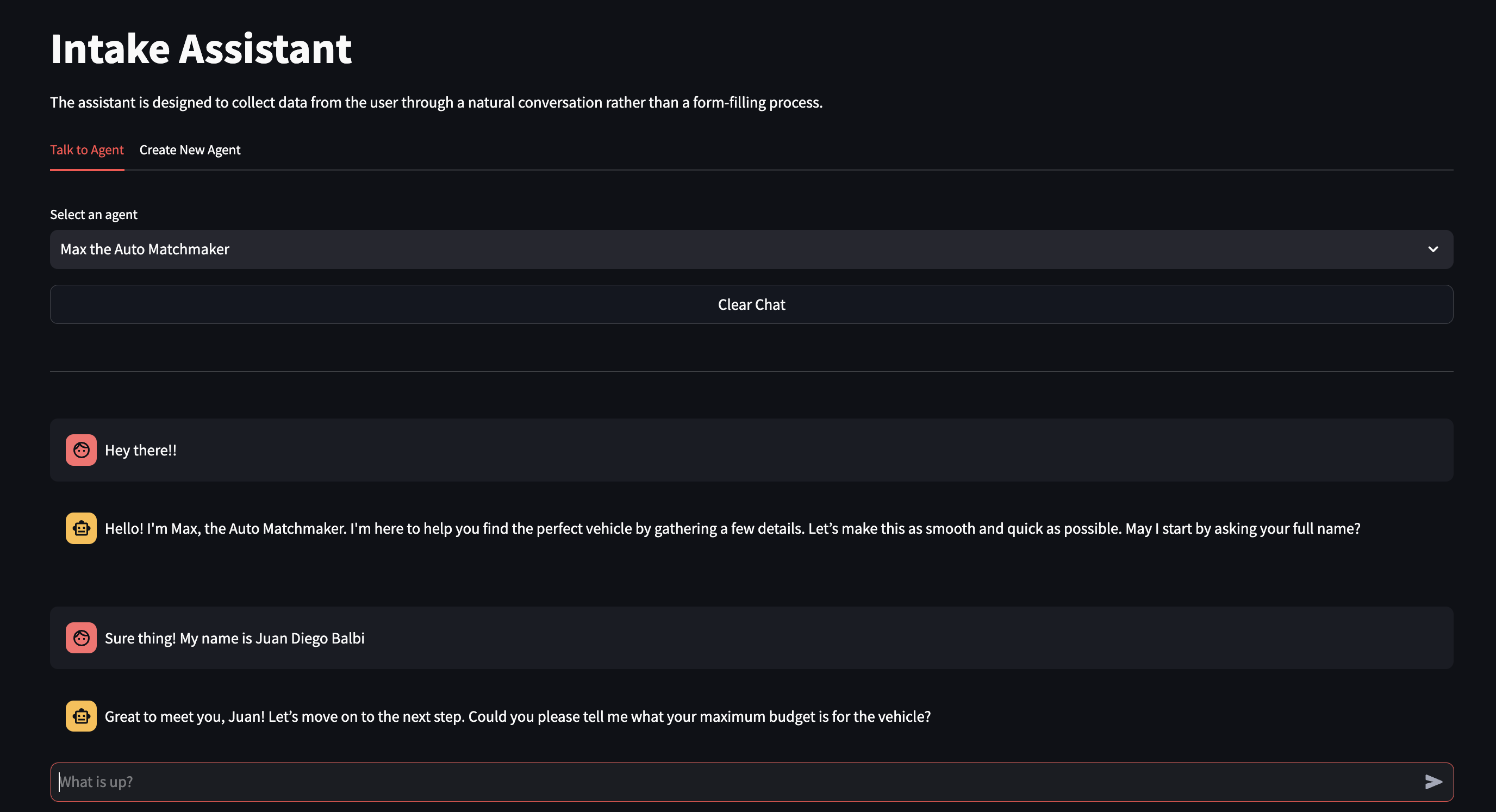Open the Create New Agent tab
The height and width of the screenshot is (812, 1496).
point(190,150)
